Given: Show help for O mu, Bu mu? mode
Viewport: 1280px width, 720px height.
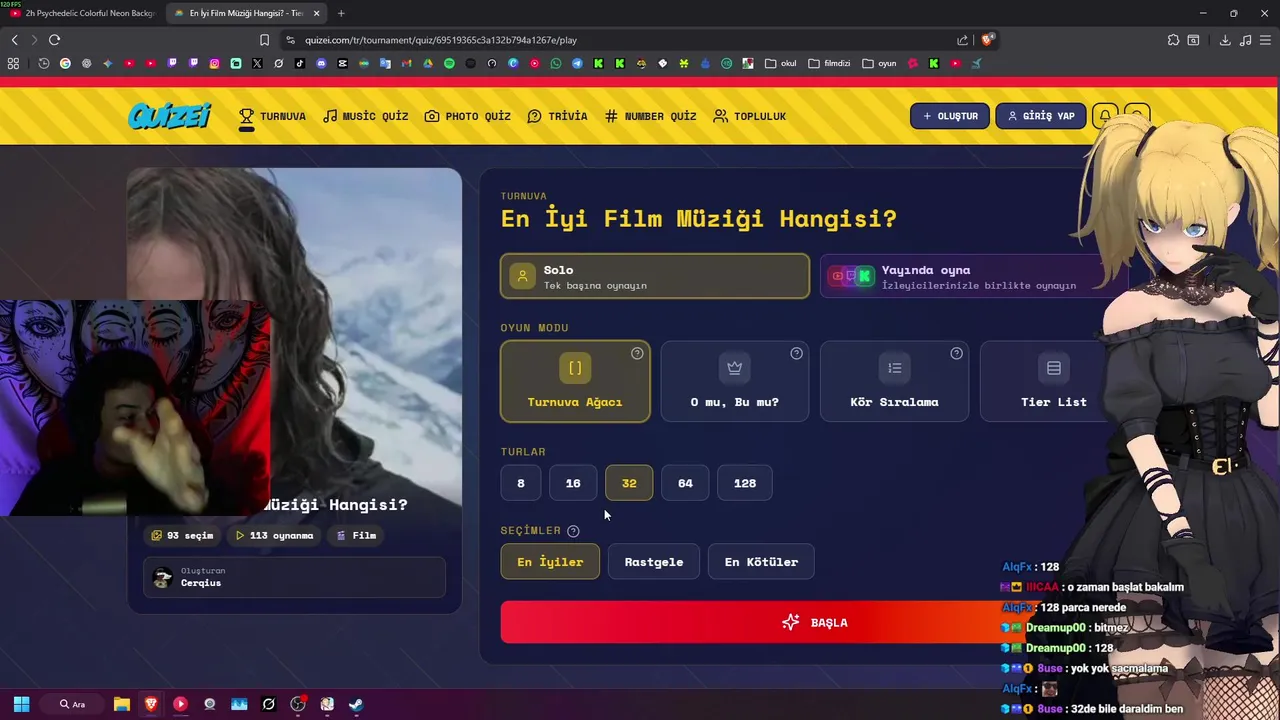Looking at the screenshot, I should pos(796,353).
